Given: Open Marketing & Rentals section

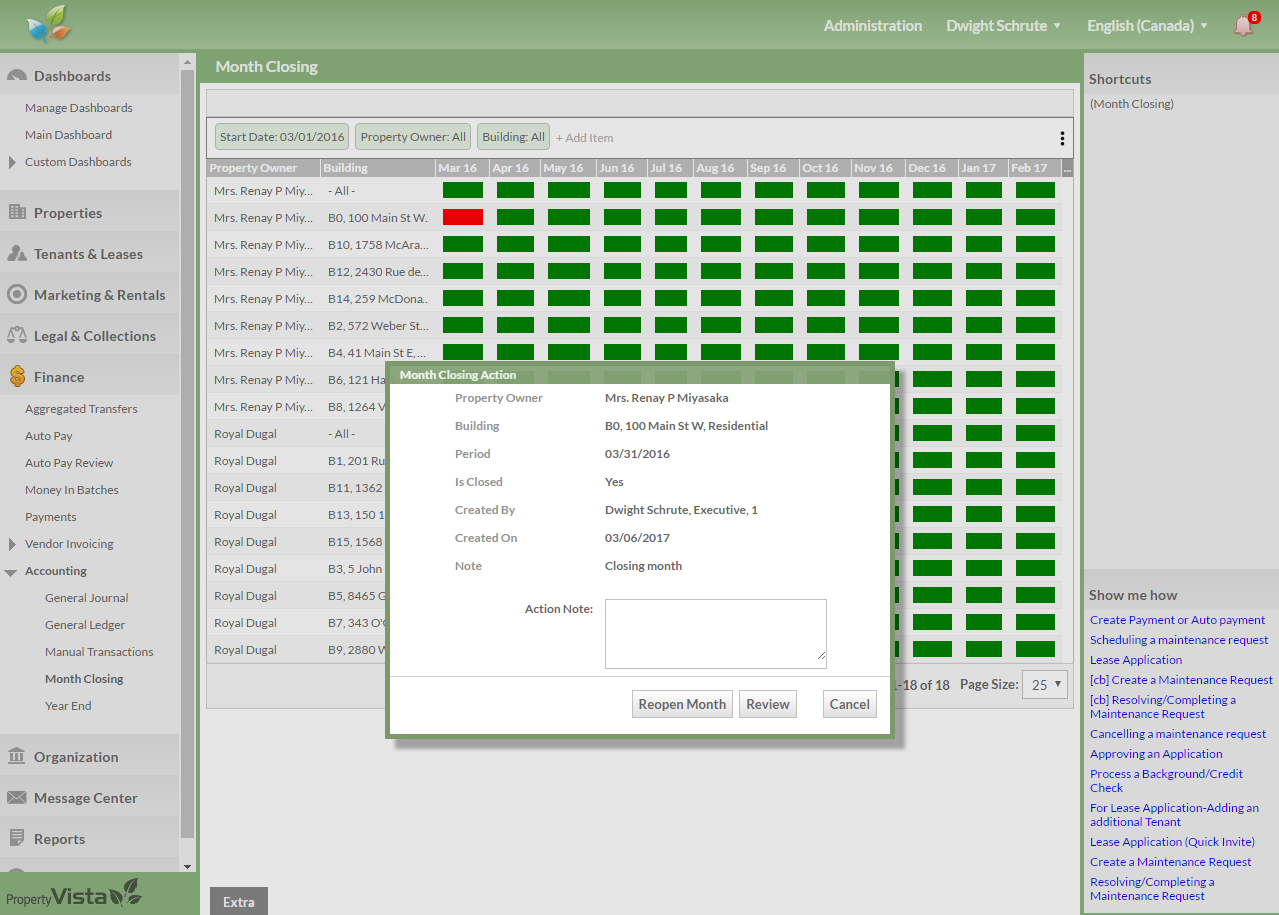Looking at the screenshot, I should pyautogui.click(x=99, y=295).
